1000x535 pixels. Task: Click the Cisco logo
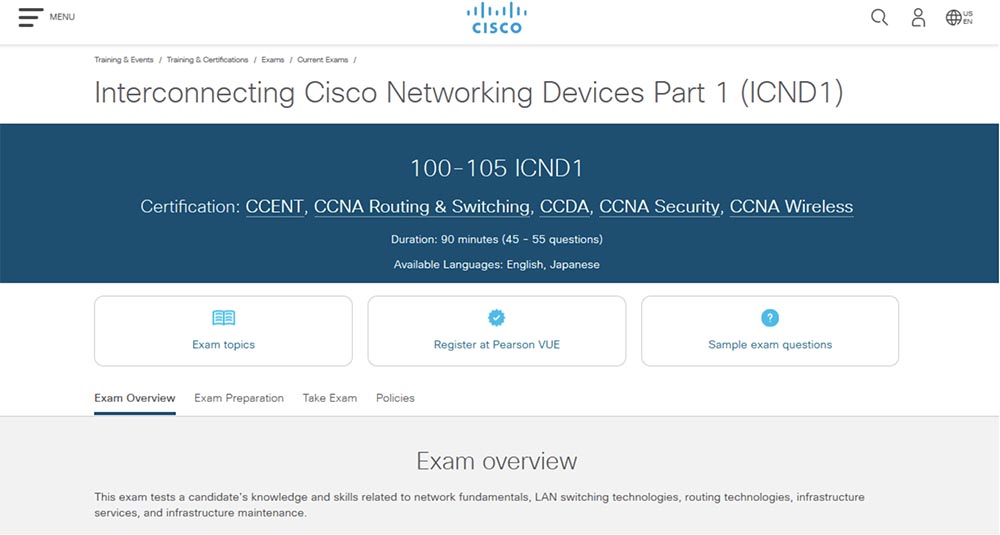[497, 18]
